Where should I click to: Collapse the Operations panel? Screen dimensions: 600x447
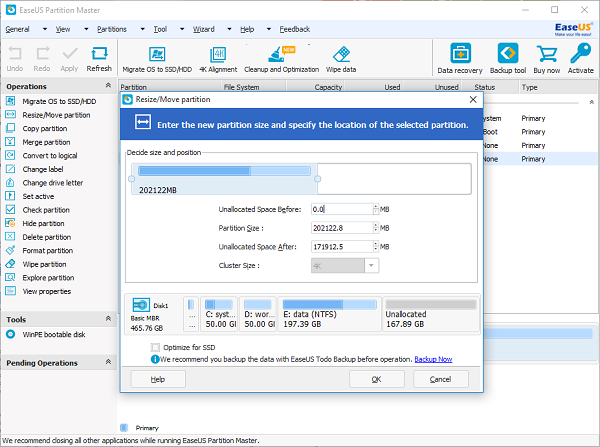(x=108, y=85)
